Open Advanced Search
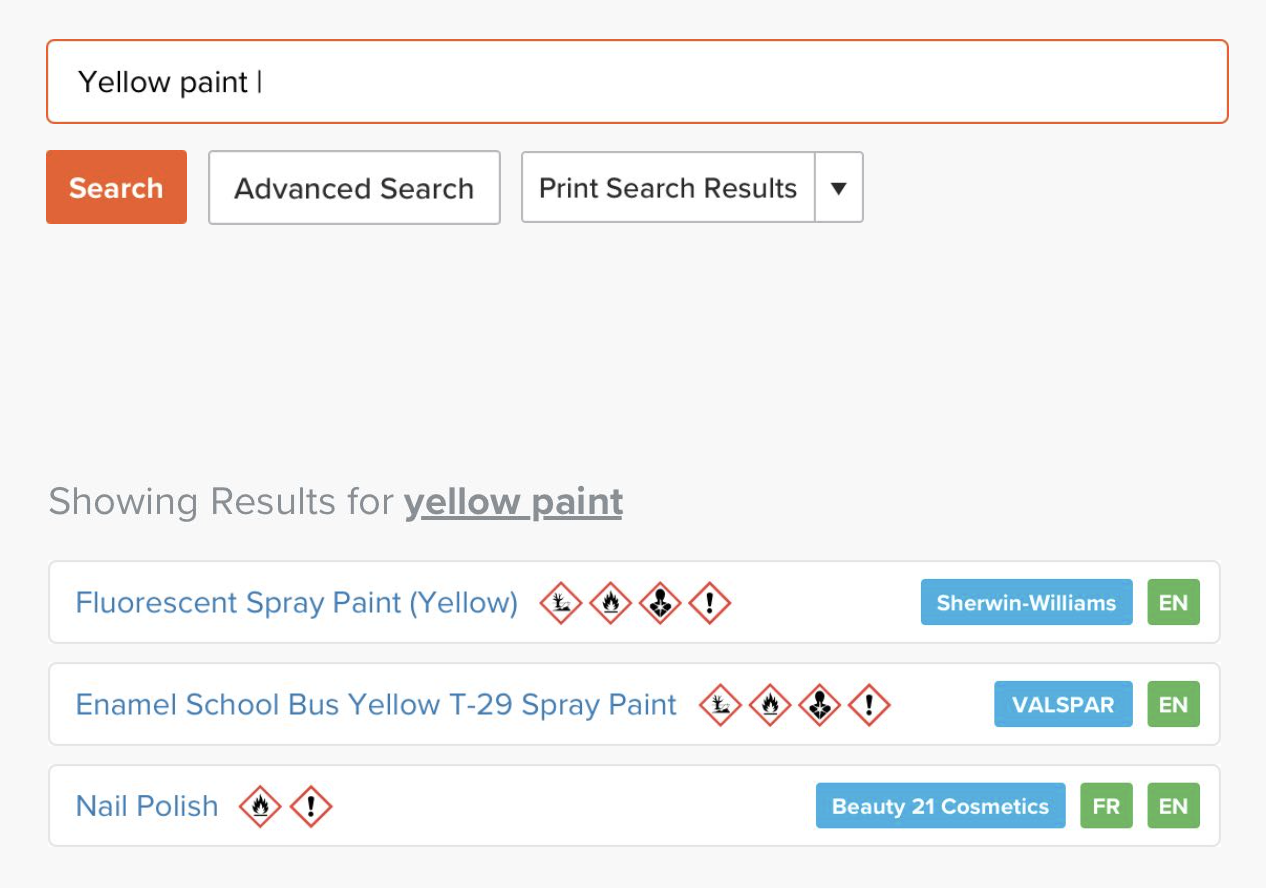Viewport: 1266px width, 888px height. coord(354,187)
